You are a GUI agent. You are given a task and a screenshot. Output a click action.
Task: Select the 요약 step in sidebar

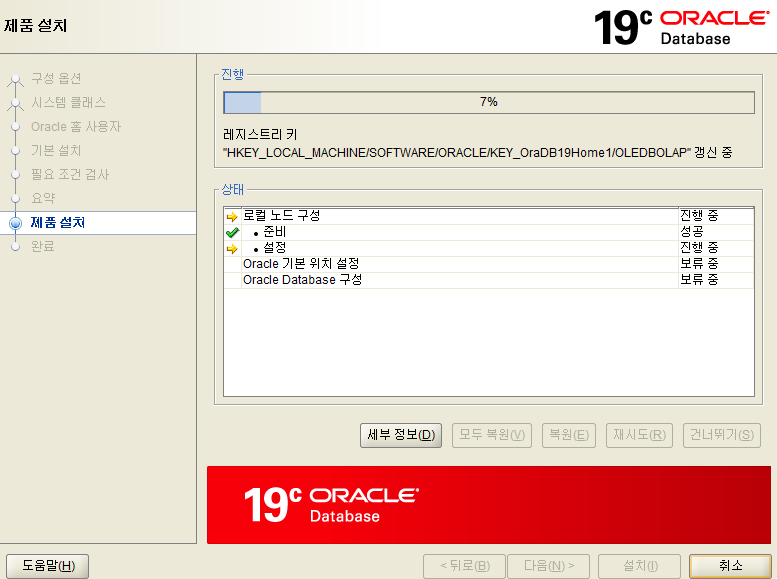(x=43, y=198)
